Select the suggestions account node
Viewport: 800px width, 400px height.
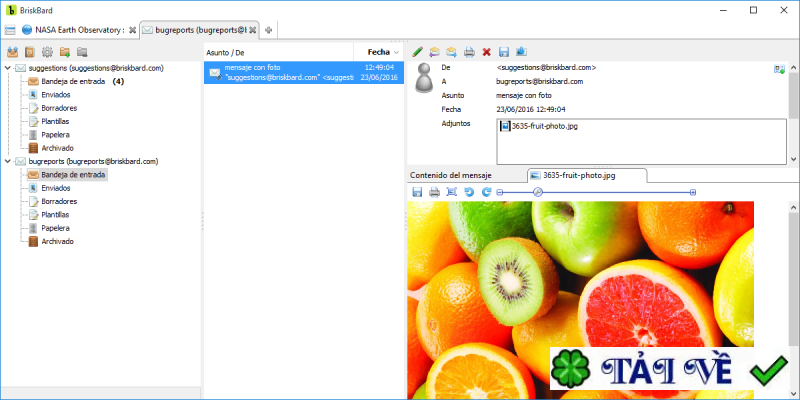(x=90, y=68)
